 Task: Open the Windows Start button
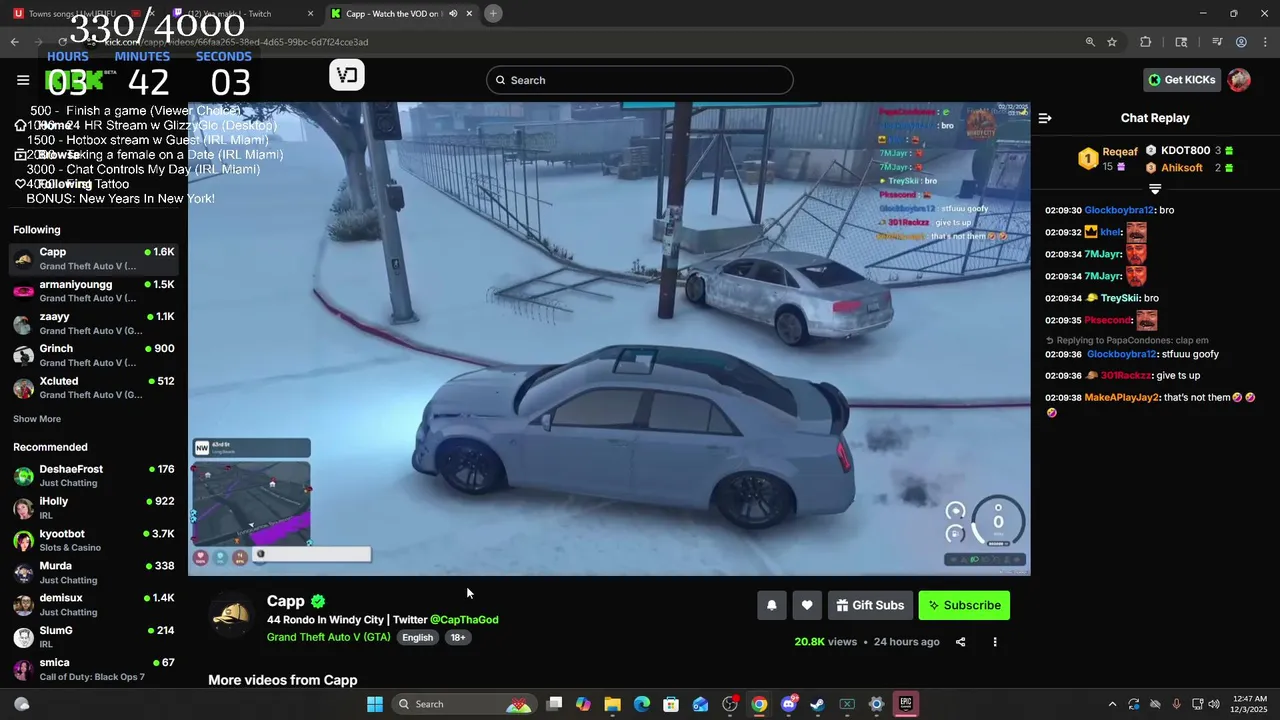pyautogui.click(x=375, y=704)
